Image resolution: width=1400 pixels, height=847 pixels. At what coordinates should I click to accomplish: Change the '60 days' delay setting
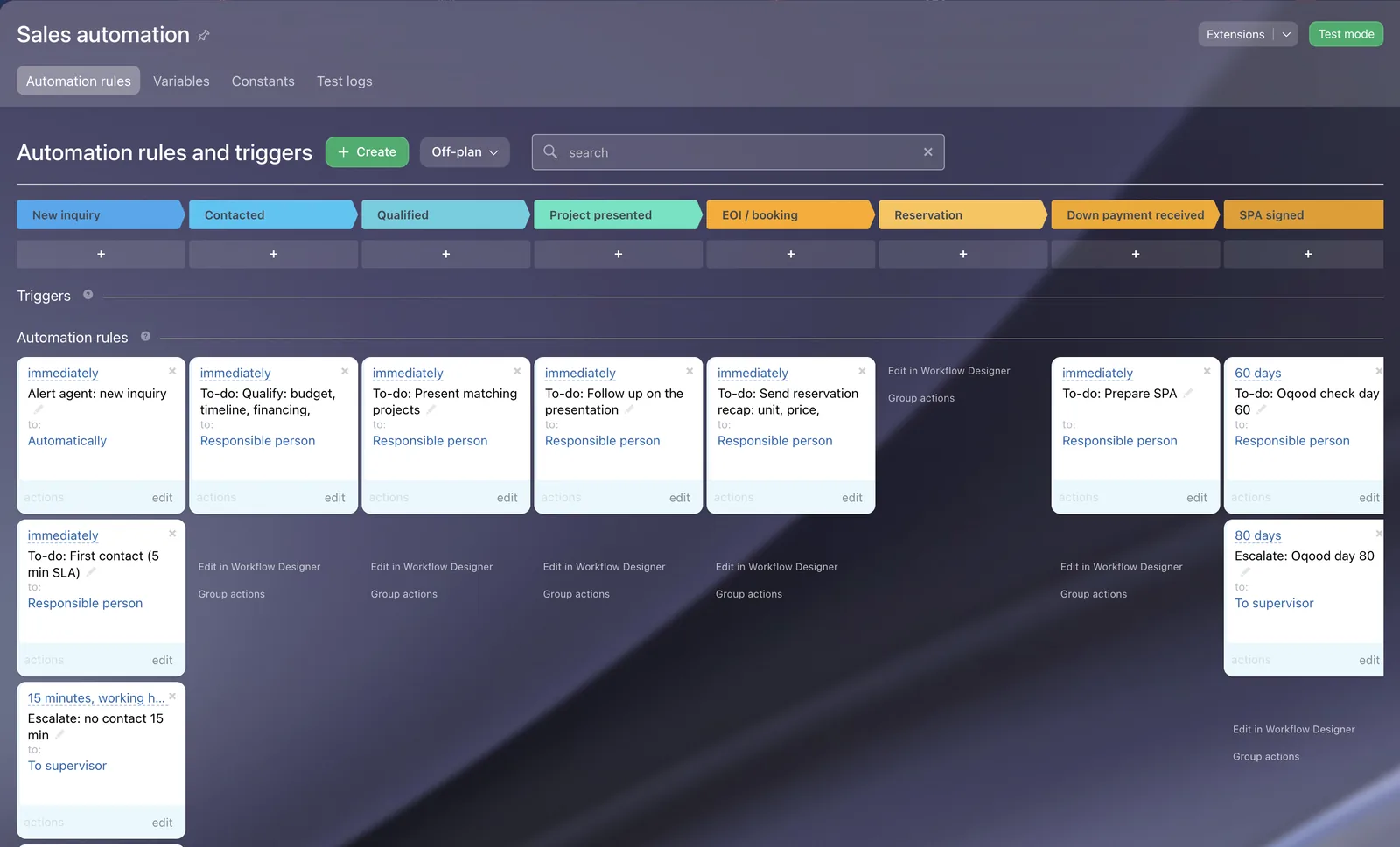(1257, 374)
